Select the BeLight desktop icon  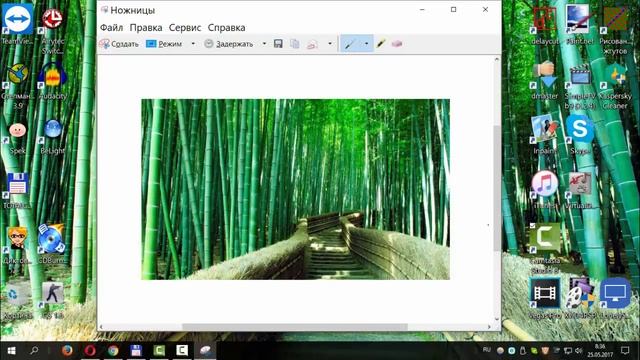tap(52, 137)
